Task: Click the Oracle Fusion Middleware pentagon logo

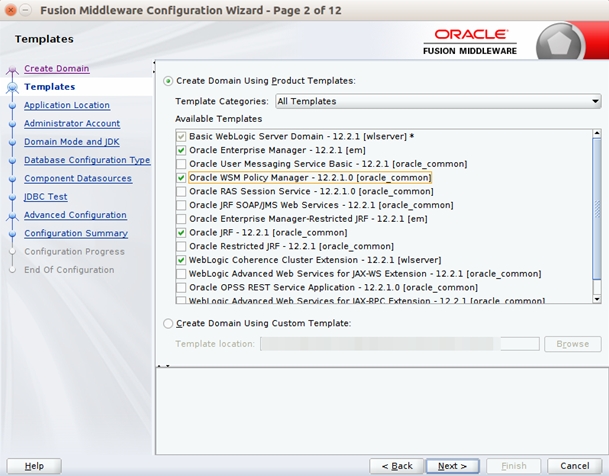Action: click(559, 43)
